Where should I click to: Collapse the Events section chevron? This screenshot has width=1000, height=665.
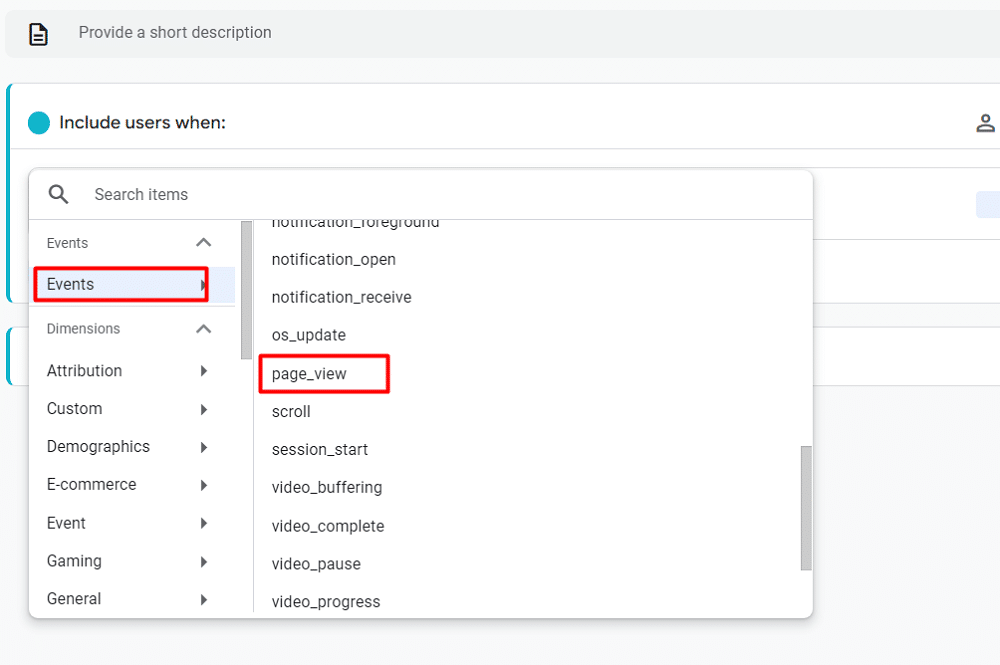click(x=203, y=243)
